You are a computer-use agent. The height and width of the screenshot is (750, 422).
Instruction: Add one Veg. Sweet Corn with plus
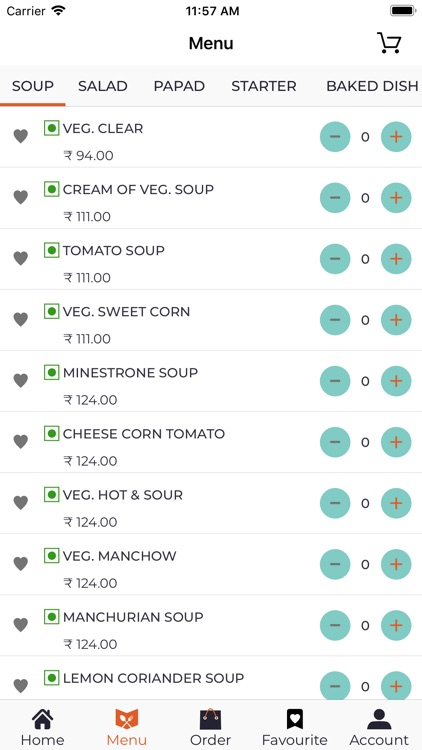point(396,320)
